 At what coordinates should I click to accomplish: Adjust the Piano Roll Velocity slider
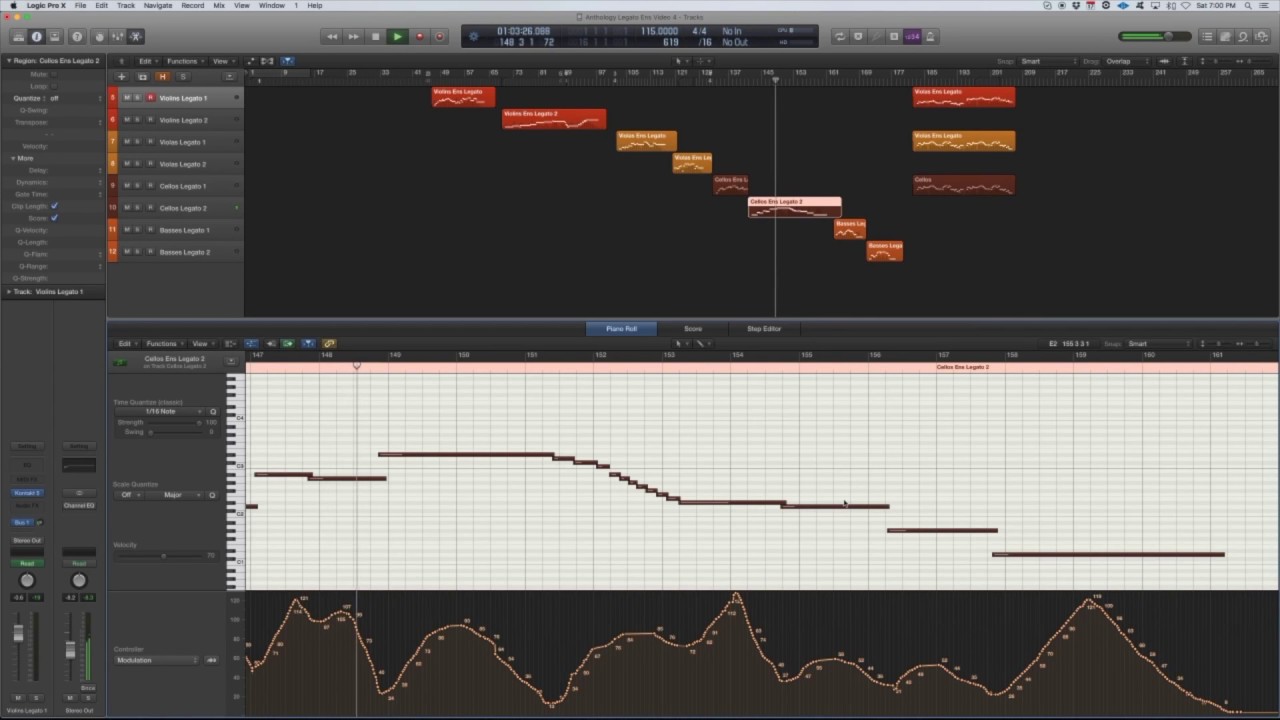tap(160, 555)
